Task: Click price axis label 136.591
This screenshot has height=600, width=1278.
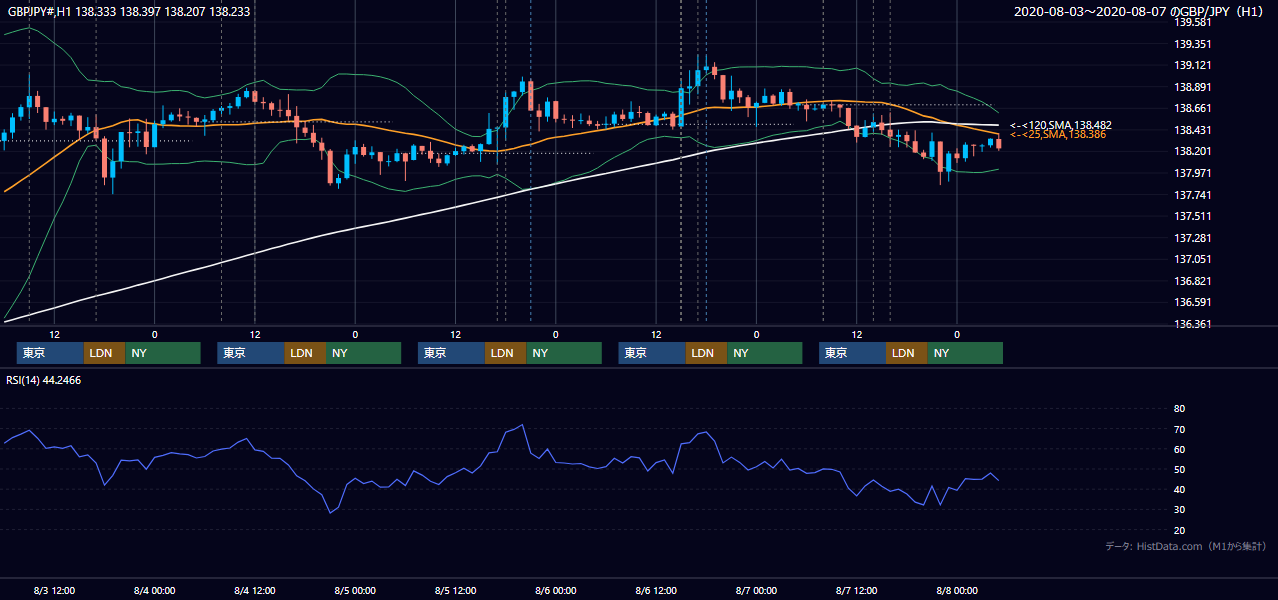Action: [x=1193, y=302]
